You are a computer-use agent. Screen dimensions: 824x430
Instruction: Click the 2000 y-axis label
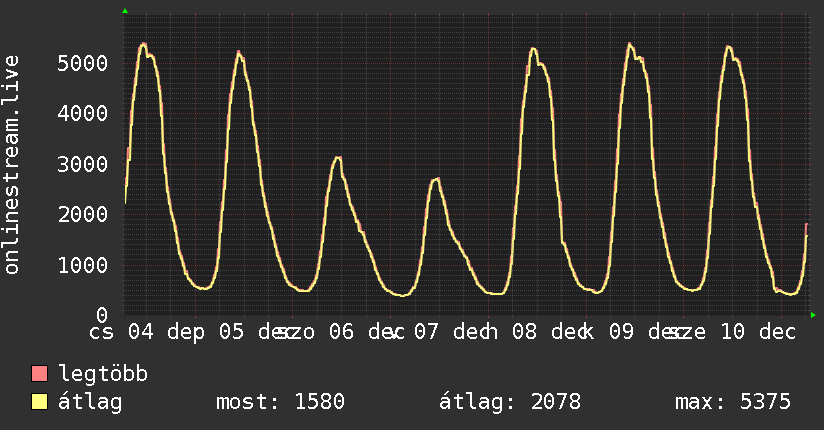(x=83, y=214)
